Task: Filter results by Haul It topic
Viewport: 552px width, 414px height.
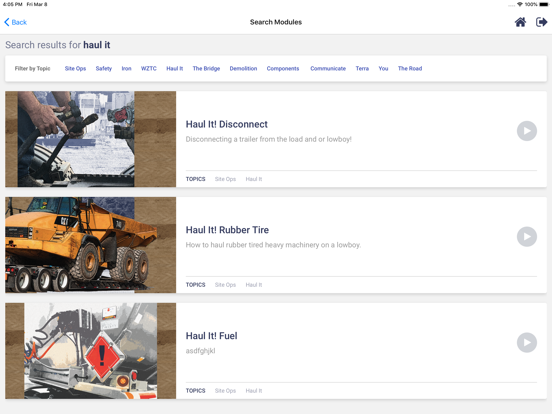Action: tap(175, 68)
